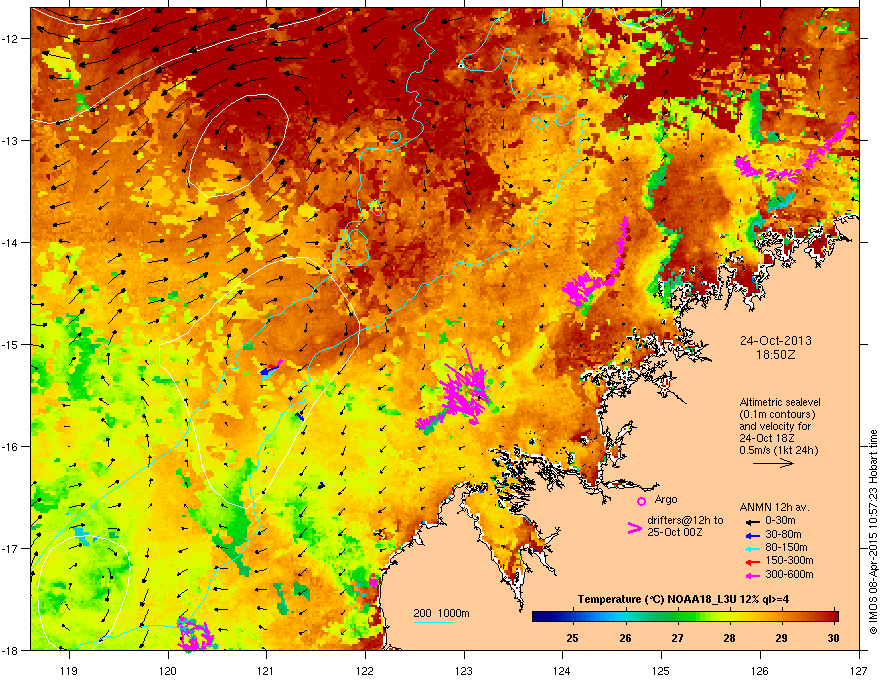Click the red 150-300m arrow legend icon
The width and height of the screenshot is (880, 680).
pyautogui.click(x=753, y=562)
